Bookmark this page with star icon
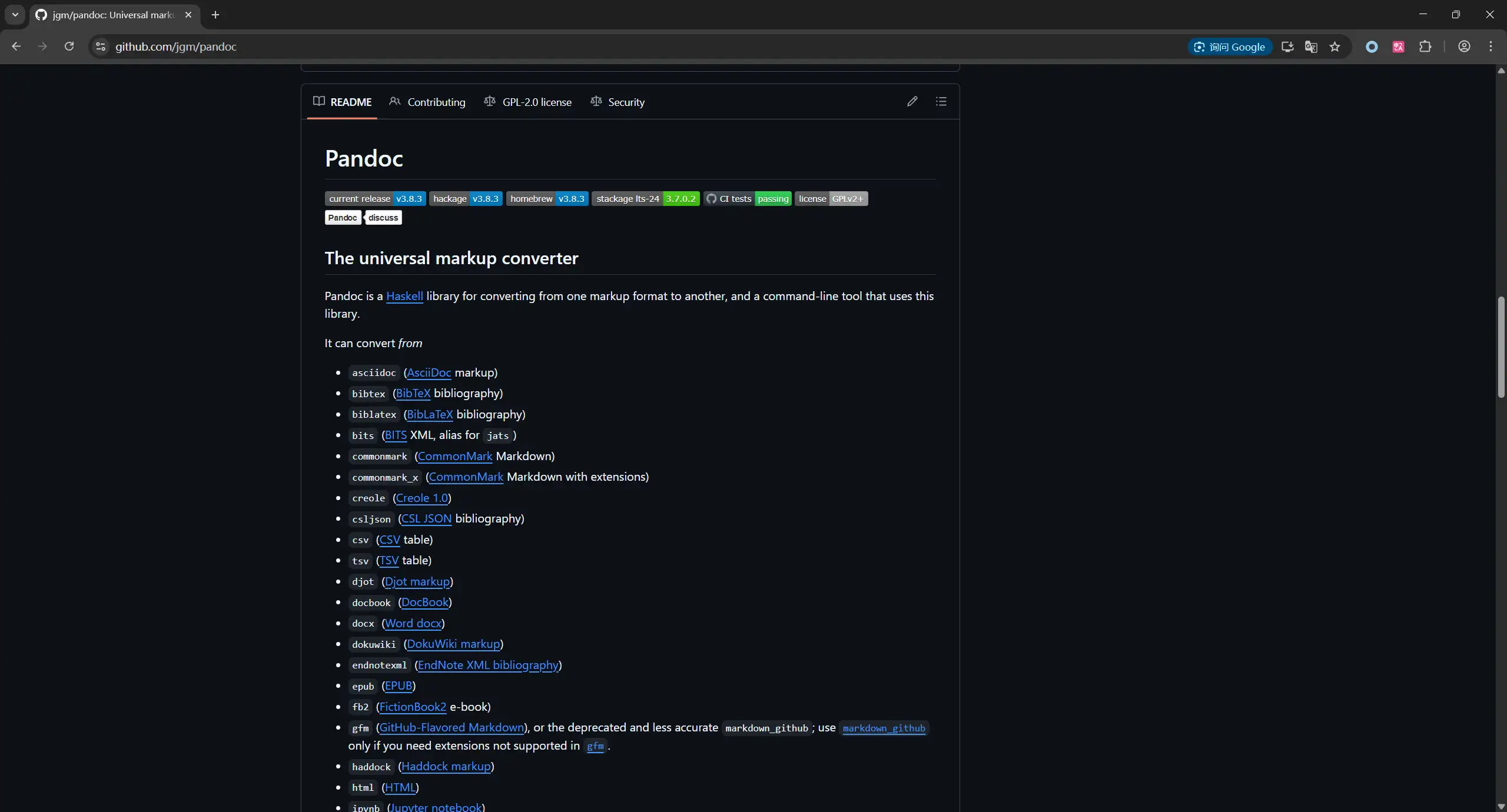This screenshot has height=812, width=1507. pos(1335,46)
